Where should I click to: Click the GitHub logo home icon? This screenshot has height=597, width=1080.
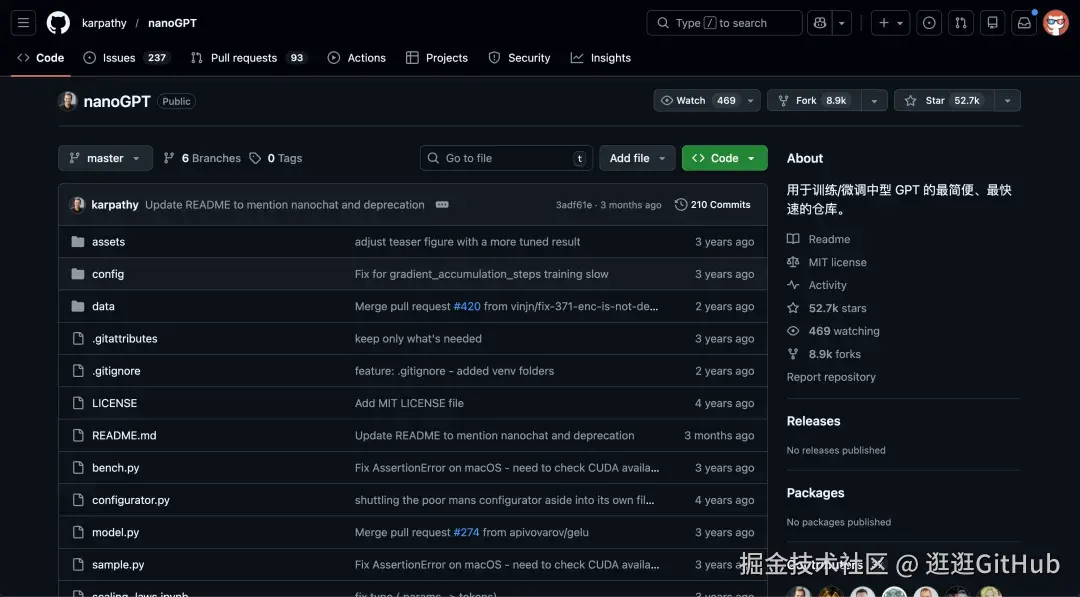(58, 22)
